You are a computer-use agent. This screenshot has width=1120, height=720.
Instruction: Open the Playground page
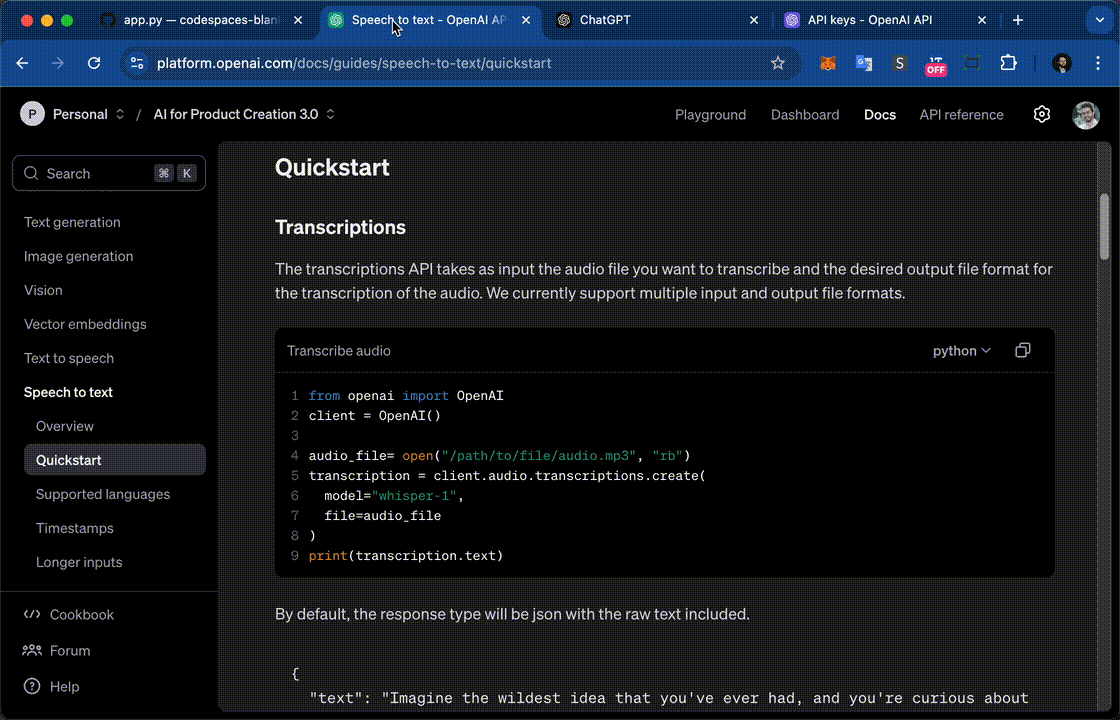click(710, 114)
